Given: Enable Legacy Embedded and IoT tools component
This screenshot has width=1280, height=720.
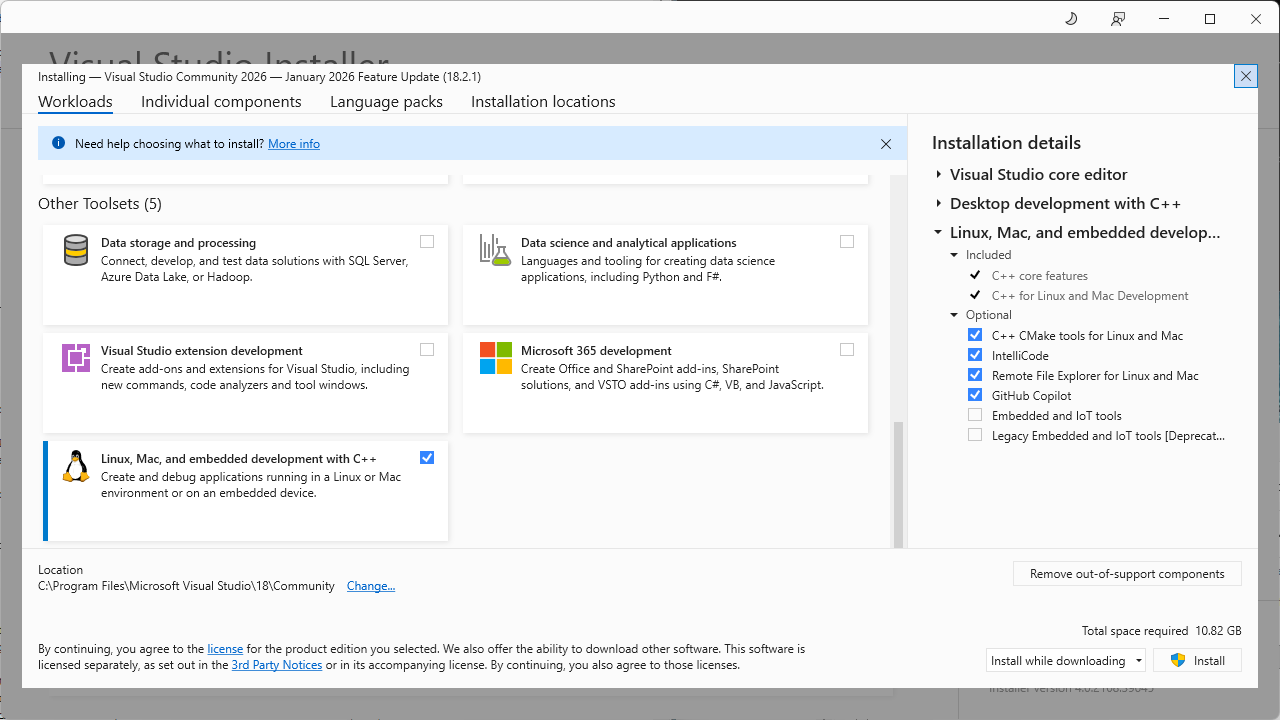Looking at the screenshot, I should 975,435.
